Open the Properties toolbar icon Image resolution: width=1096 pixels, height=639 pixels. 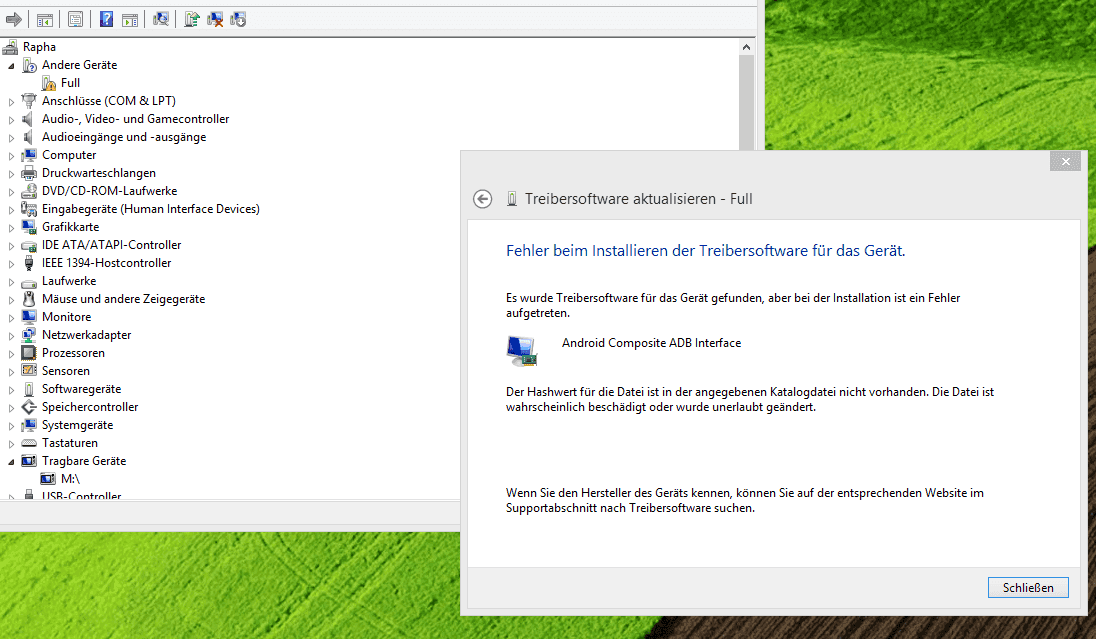(x=75, y=20)
